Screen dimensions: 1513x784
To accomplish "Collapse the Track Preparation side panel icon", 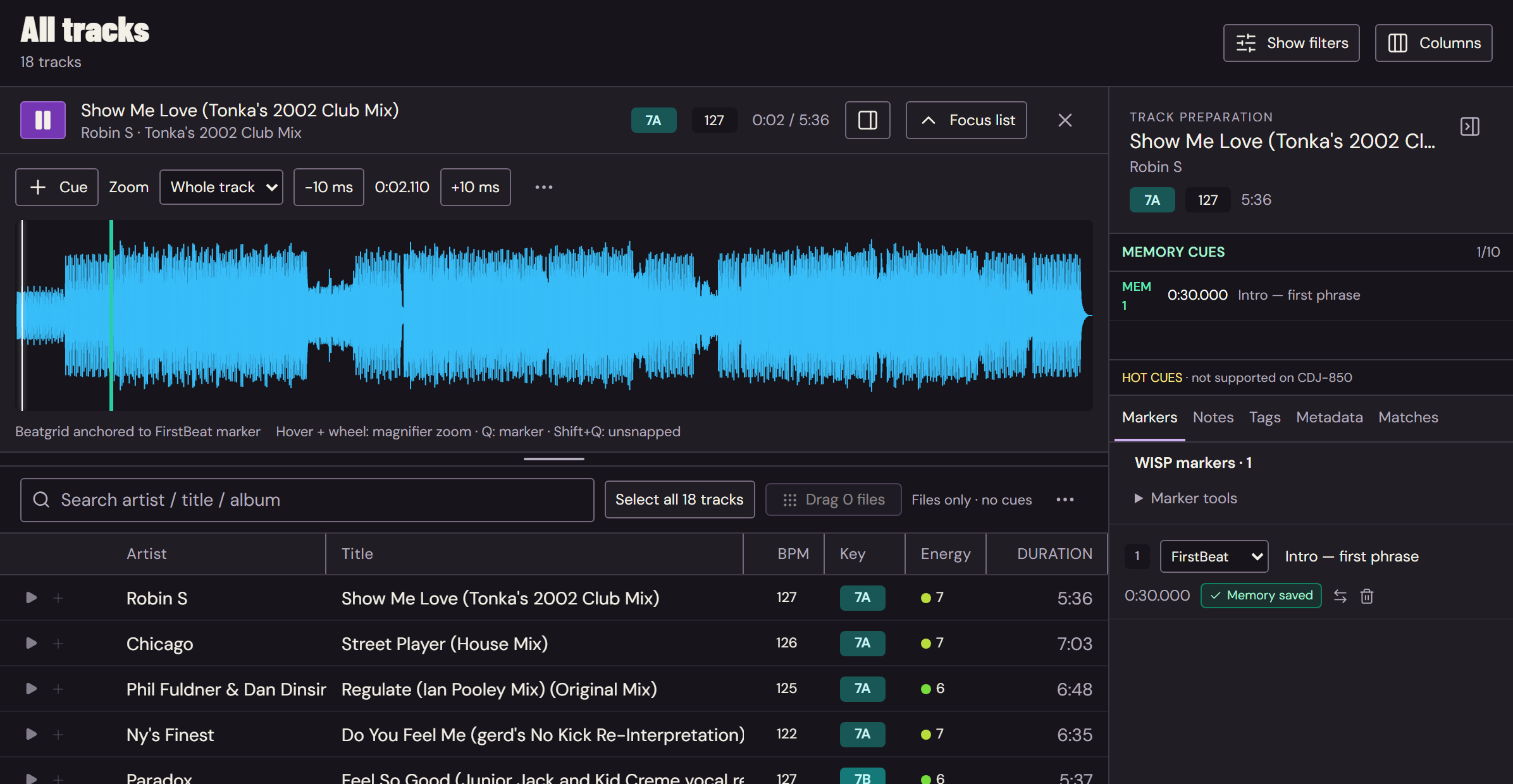I will [1470, 126].
